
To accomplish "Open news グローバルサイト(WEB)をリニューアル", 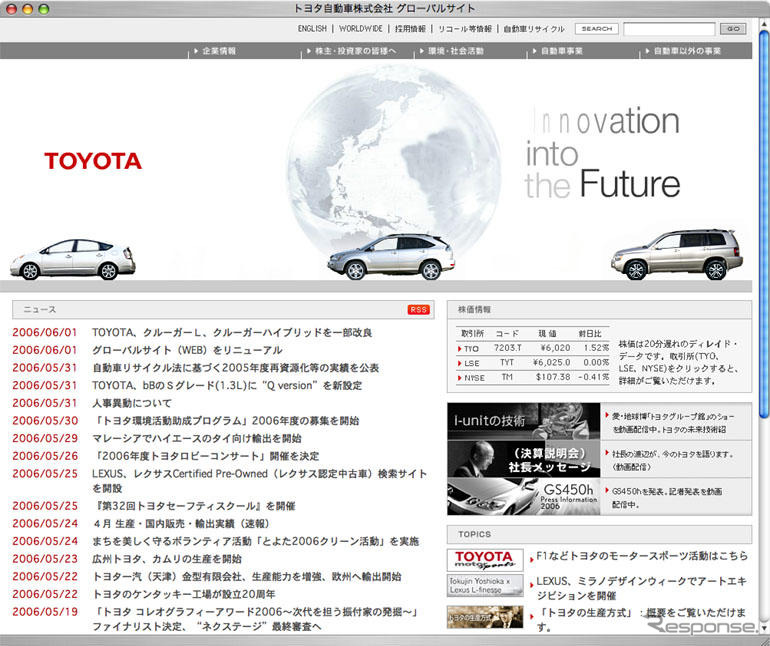I will (x=187, y=350).
